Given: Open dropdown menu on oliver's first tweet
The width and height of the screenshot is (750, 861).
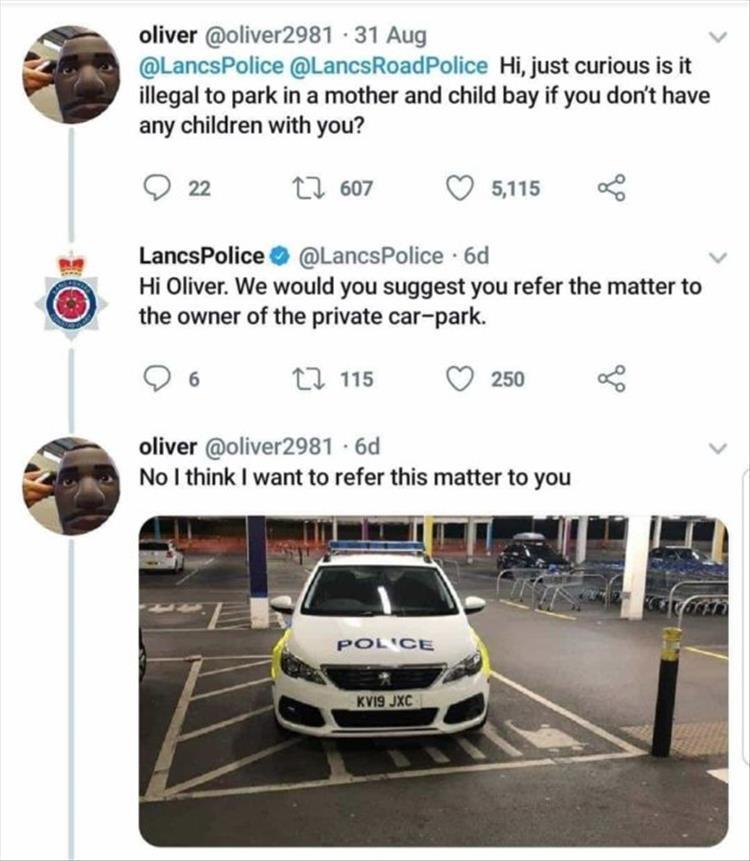Looking at the screenshot, I should coord(716,37).
